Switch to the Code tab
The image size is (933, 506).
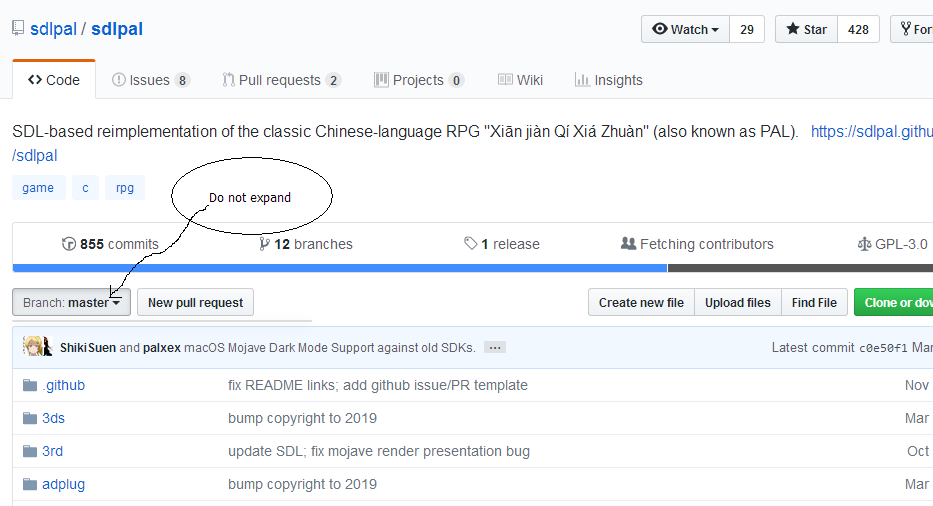point(54,80)
